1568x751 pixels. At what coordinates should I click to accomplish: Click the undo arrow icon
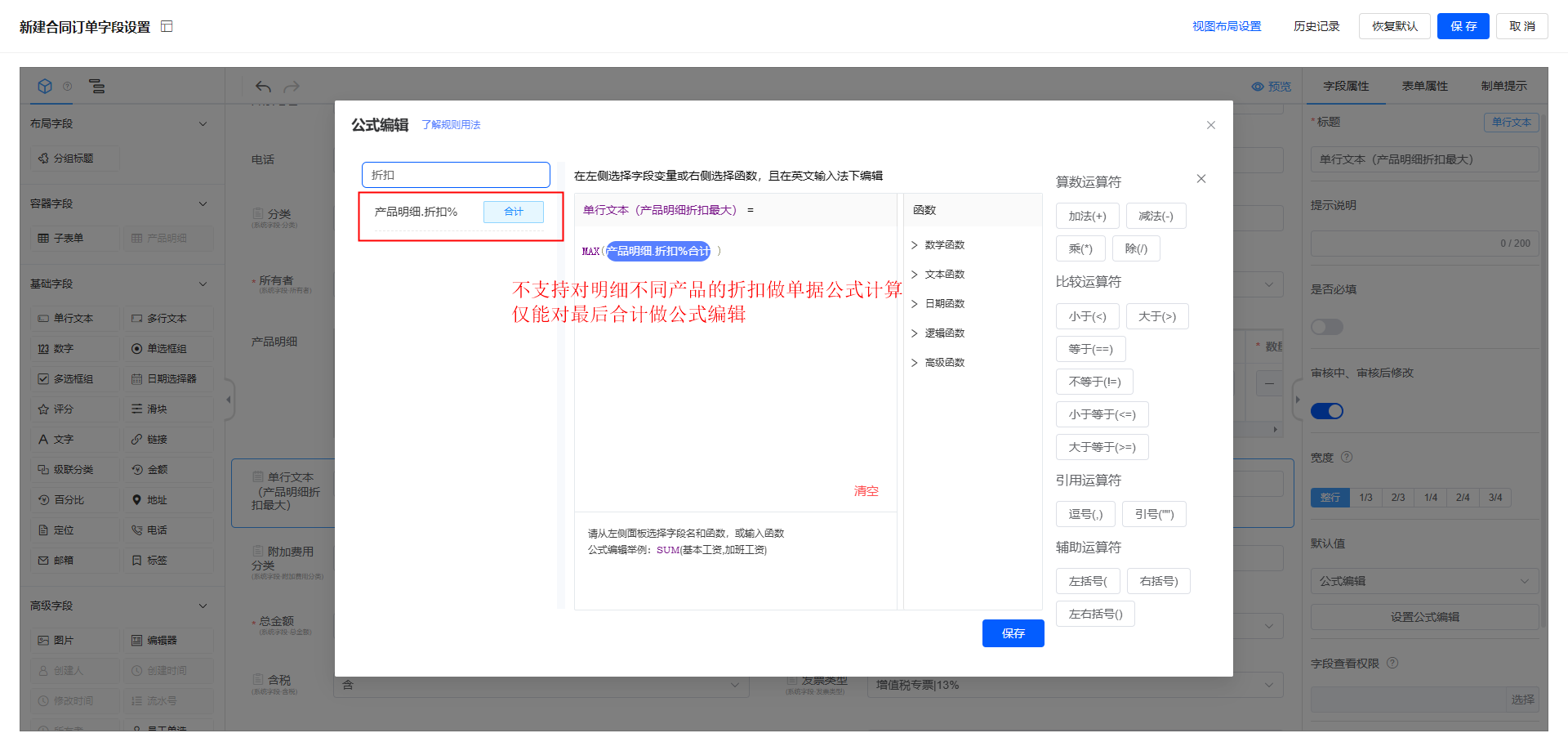[x=263, y=87]
